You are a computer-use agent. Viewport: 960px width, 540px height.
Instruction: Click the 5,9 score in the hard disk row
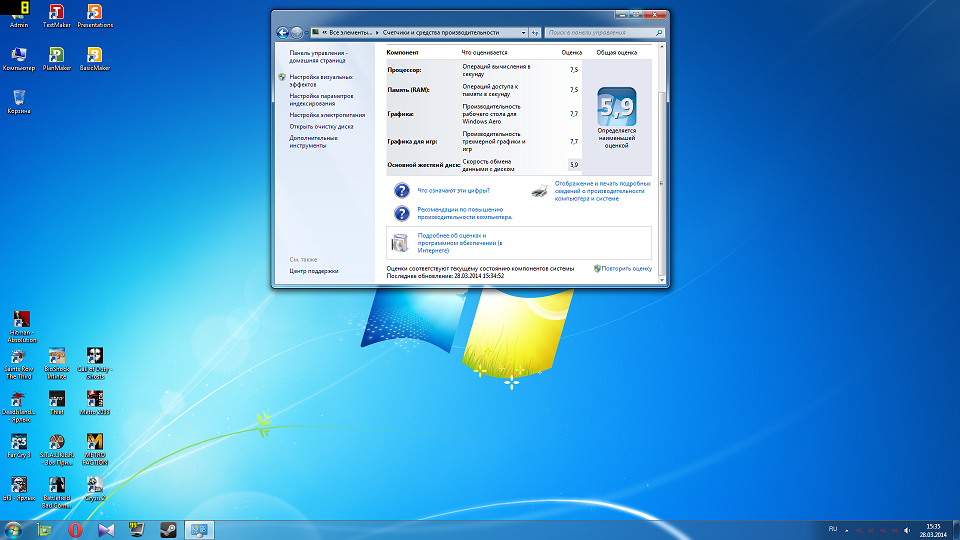[x=574, y=165]
